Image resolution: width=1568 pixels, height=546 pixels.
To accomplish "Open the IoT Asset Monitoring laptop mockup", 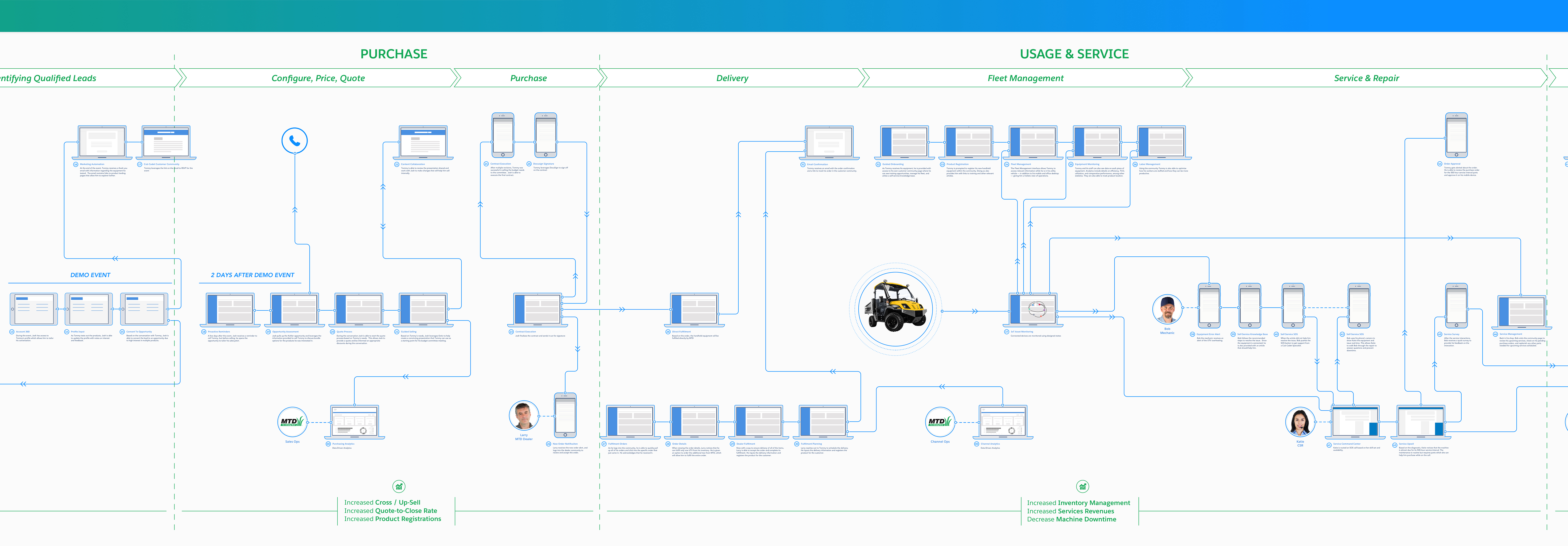I will point(1033,310).
